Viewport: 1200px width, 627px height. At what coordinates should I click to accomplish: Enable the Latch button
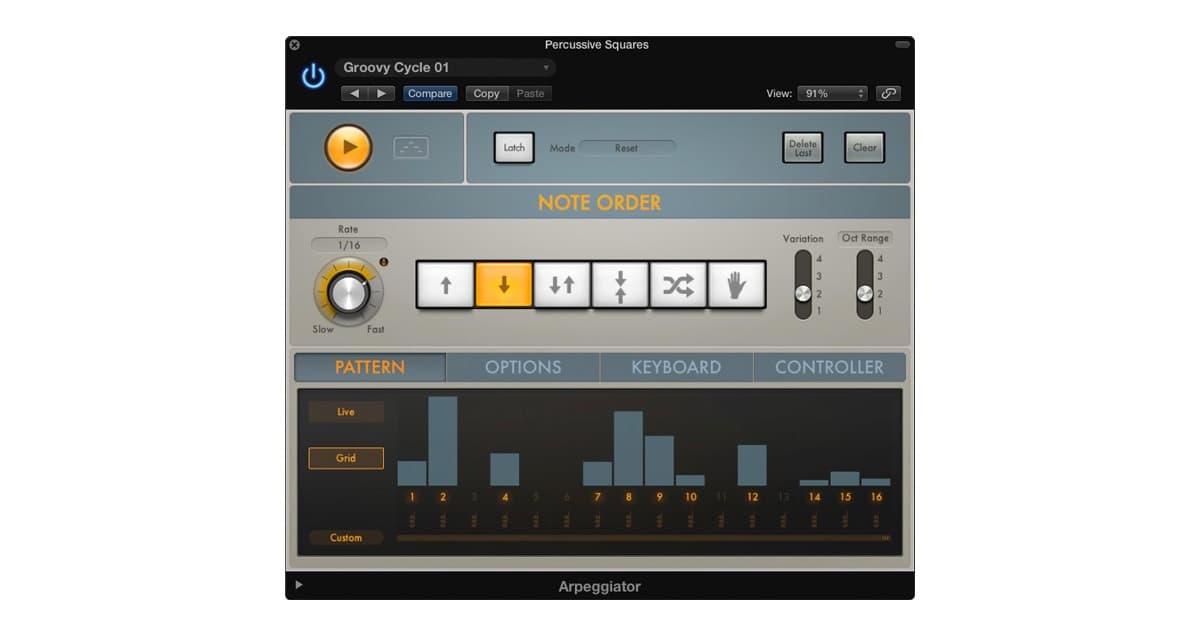[x=514, y=148]
